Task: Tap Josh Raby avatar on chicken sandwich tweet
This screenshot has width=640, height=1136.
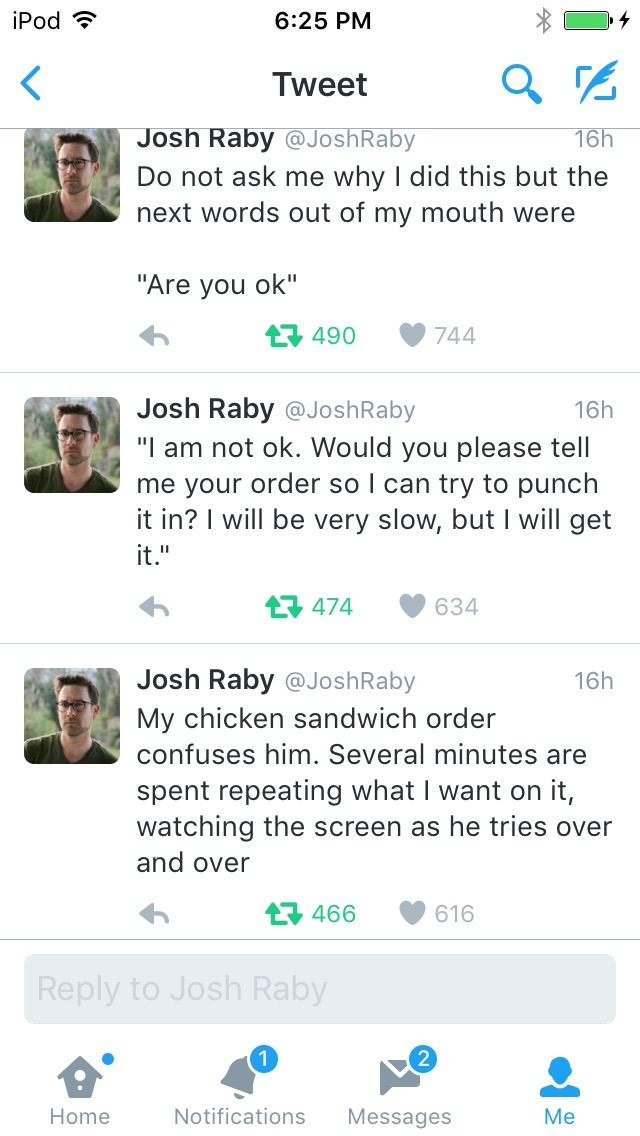Action: [72, 716]
